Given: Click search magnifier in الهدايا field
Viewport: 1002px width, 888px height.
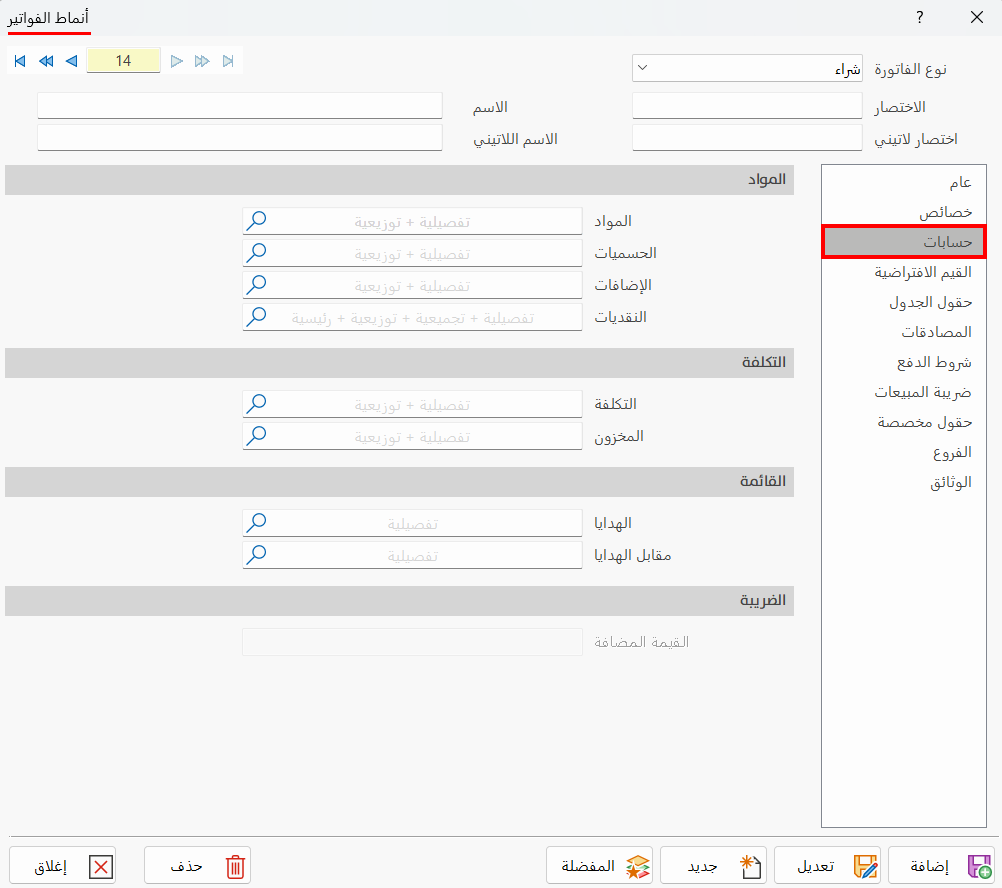Looking at the screenshot, I should click(256, 523).
